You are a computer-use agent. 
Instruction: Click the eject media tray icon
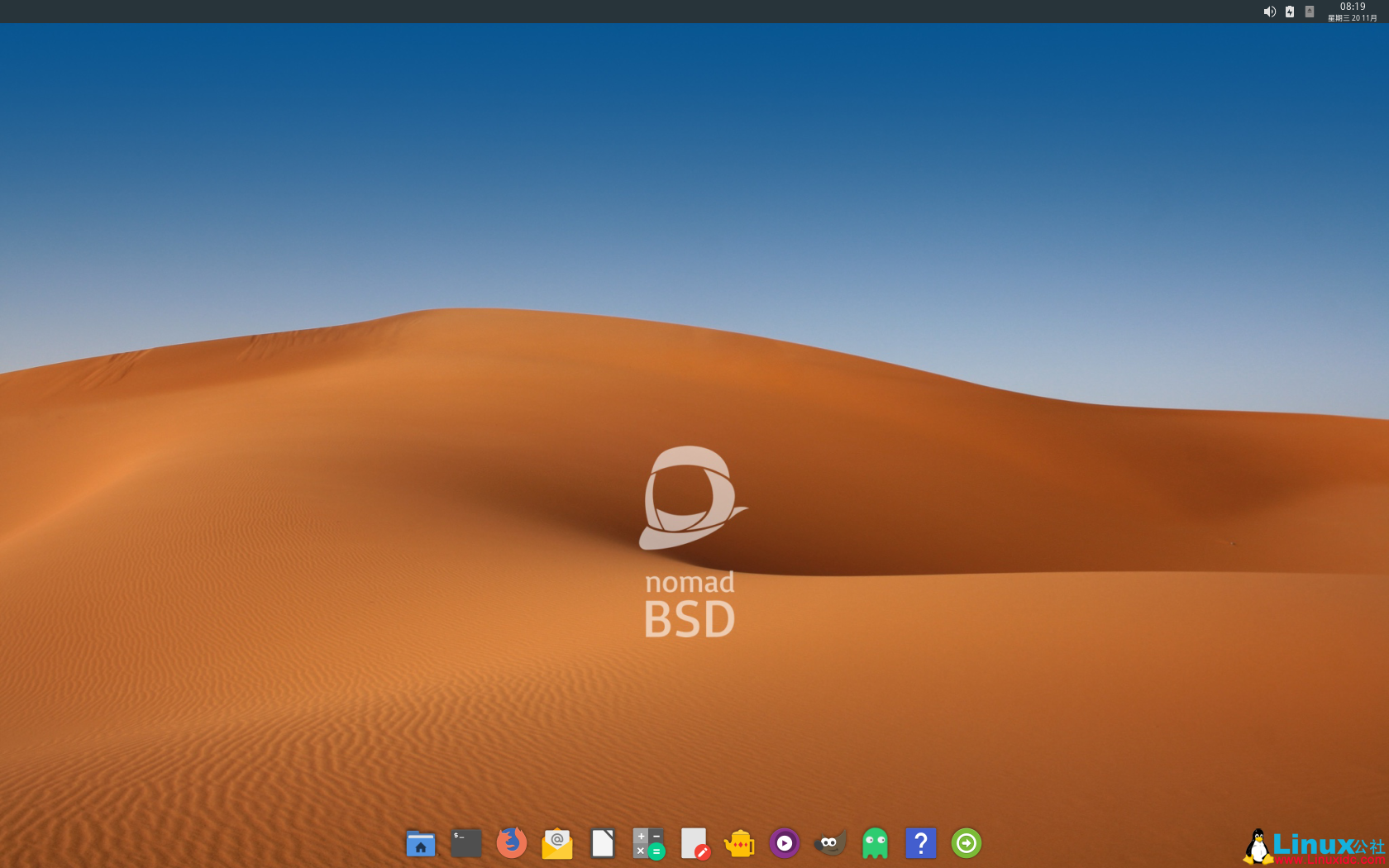point(1310,12)
